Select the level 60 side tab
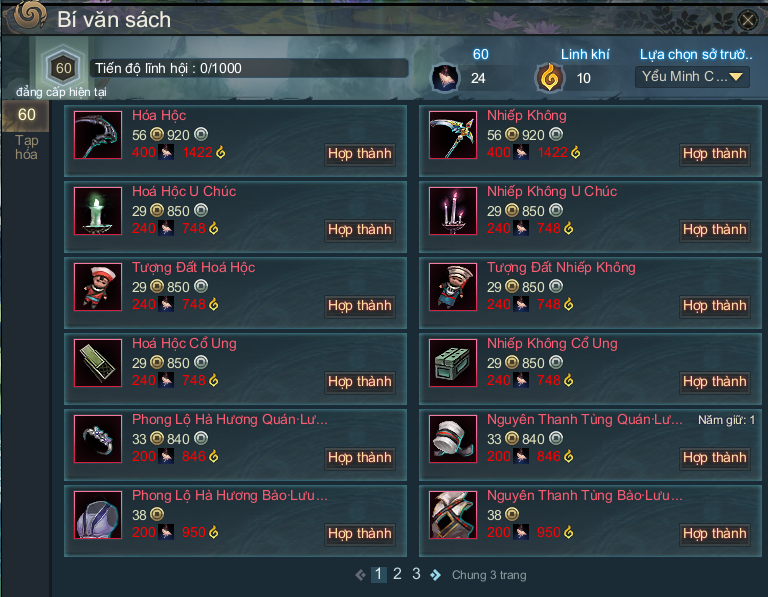The height and width of the screenshot is (597, 768). (x=26, y=116)
